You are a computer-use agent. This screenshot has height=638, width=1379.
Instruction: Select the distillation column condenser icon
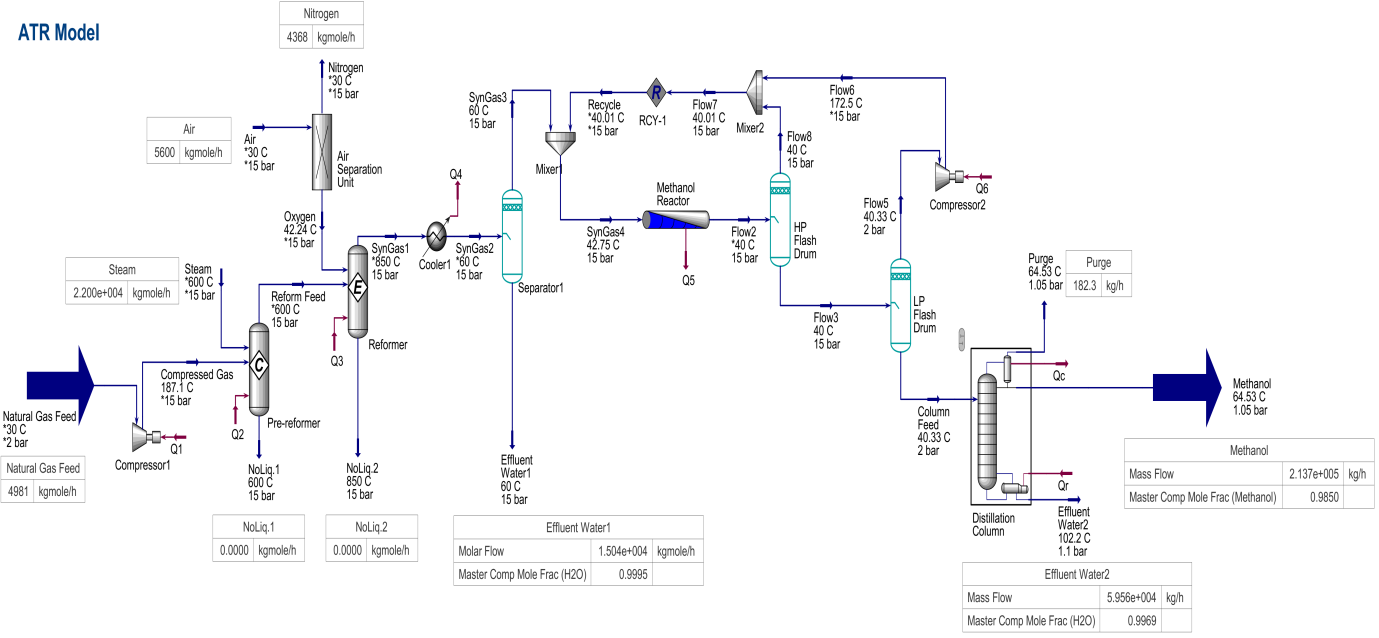[x=1009, y=368]
